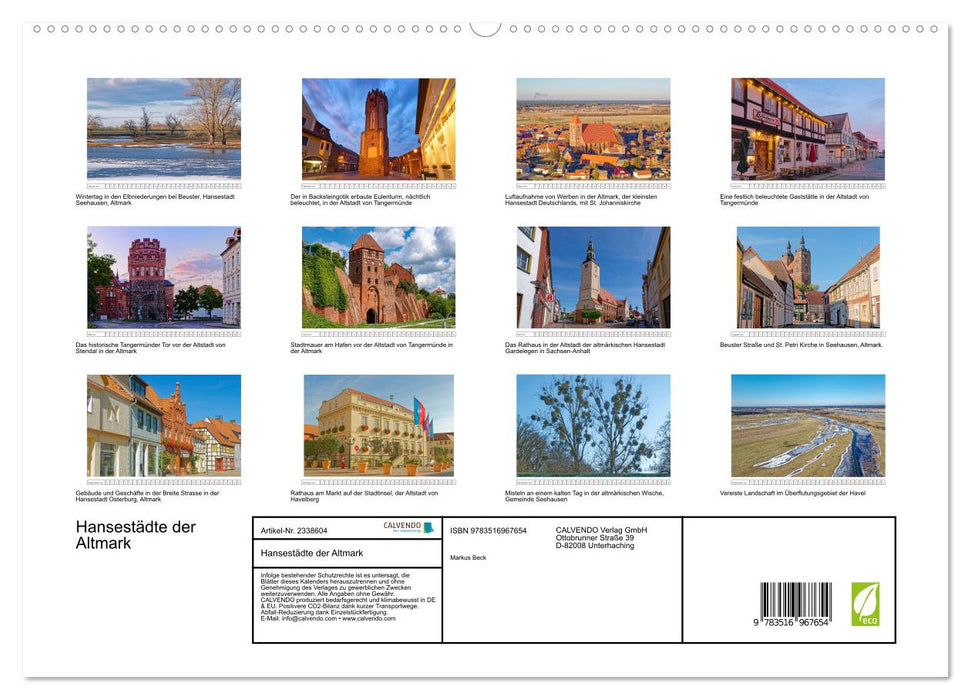The height and width of the screenshot is (700, 971).
Task: Click caption 'Gebäude und Geschäfte in der Breite Strasse'
Action: [x=147, y=496]
